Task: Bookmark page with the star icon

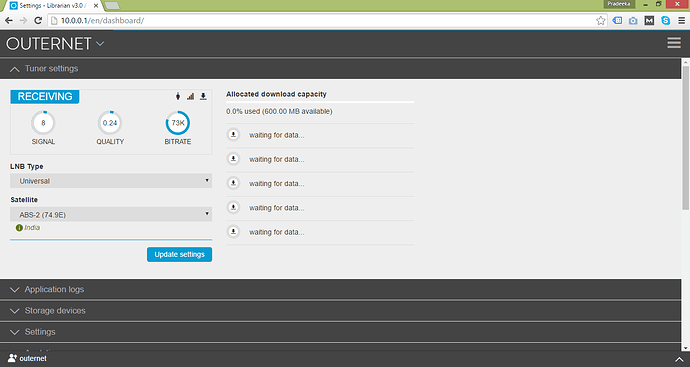Action: click(600, 20)
